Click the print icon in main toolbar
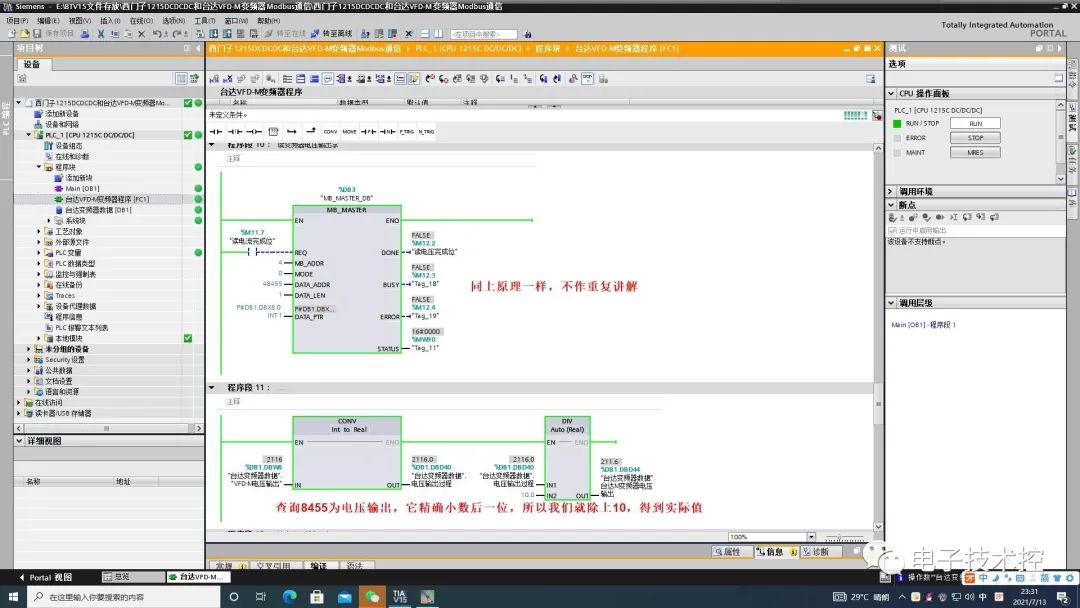The width and height of the screenshot is (1080, 608). (85, 34)
